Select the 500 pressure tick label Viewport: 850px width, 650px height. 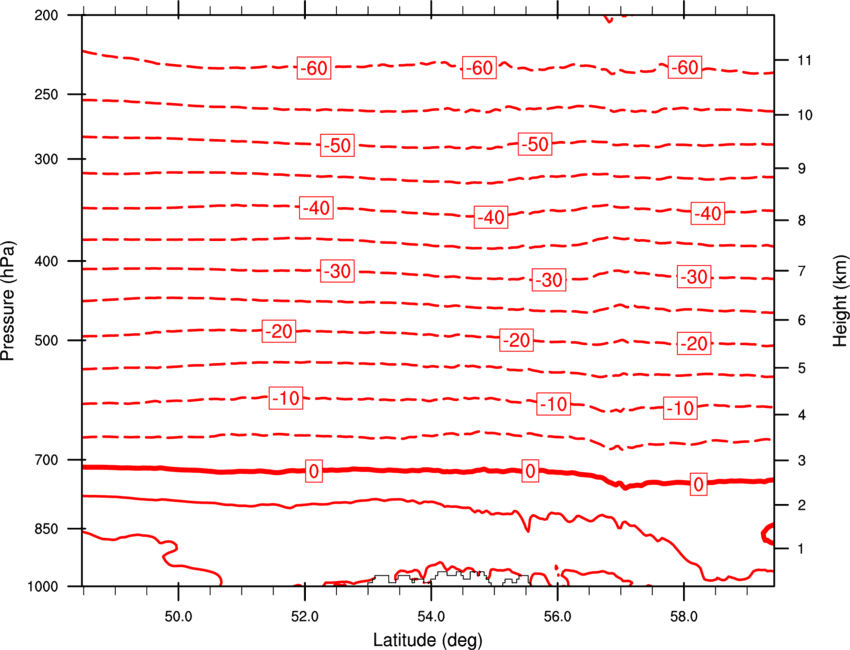coord(46,340)
